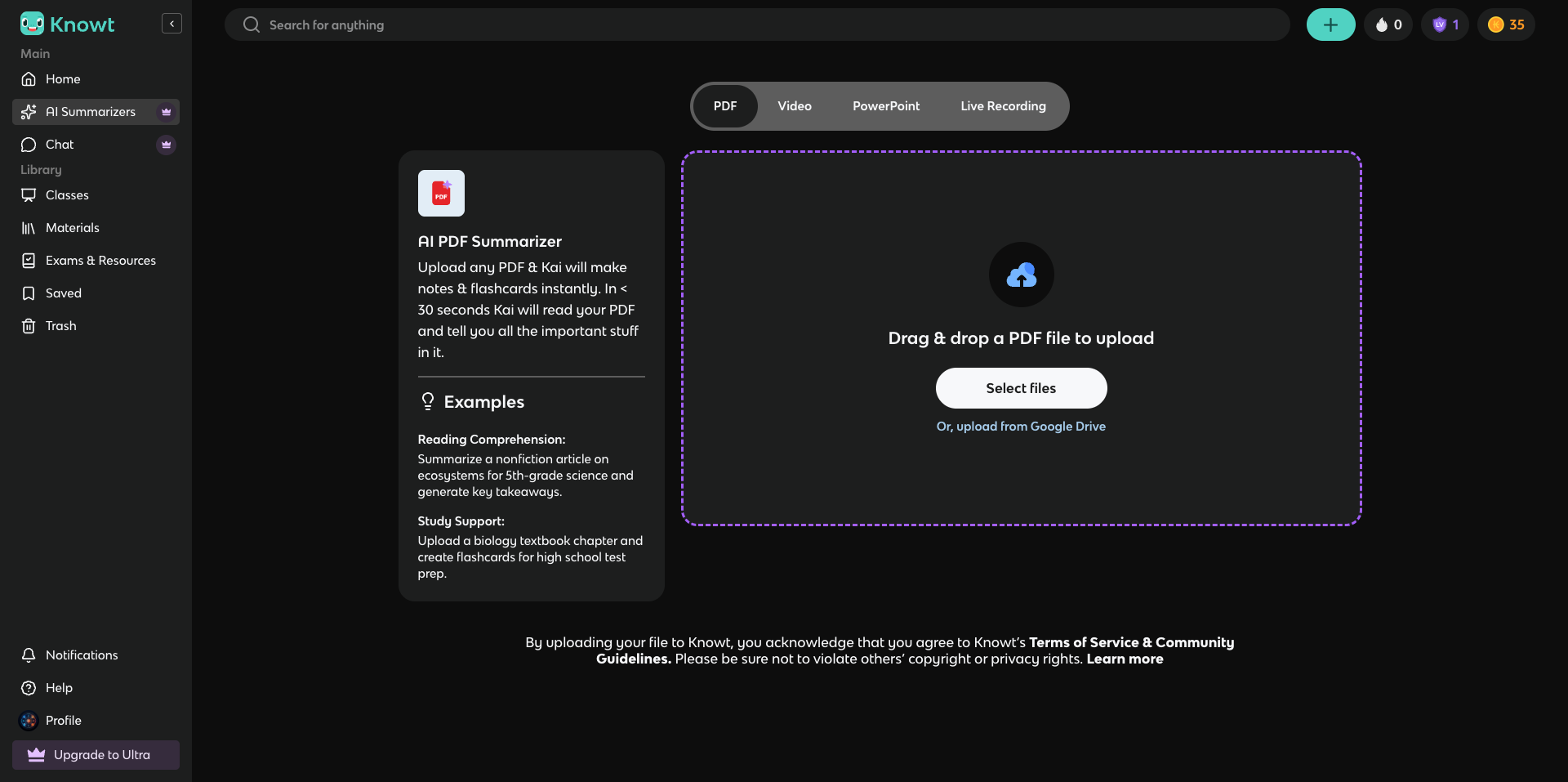Click upload from Google Drive link
This screenshot has width=1568, height=782.
(x=1021, y=427)
